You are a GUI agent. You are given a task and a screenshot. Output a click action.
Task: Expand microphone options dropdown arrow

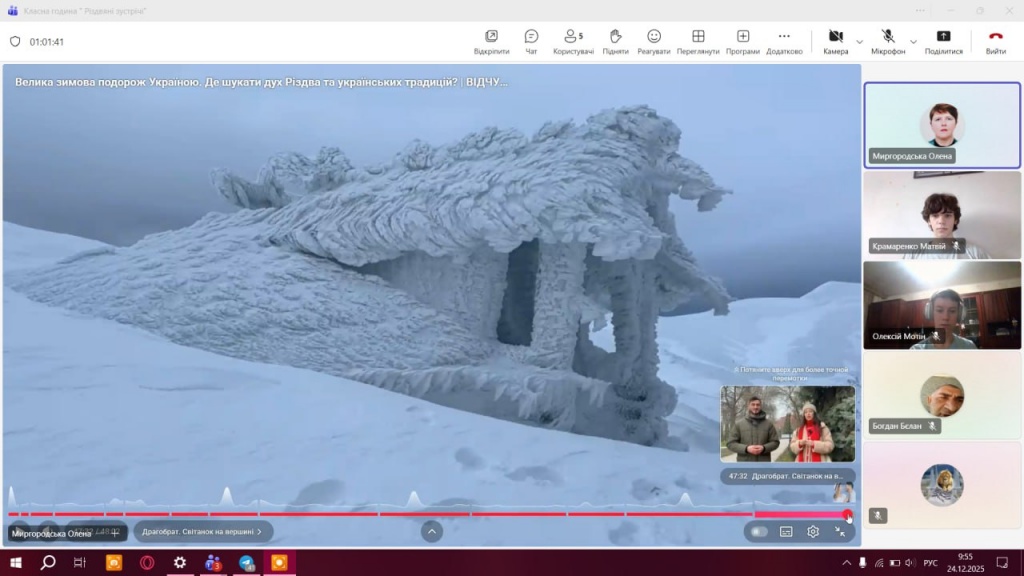click(x=914, y=42)
